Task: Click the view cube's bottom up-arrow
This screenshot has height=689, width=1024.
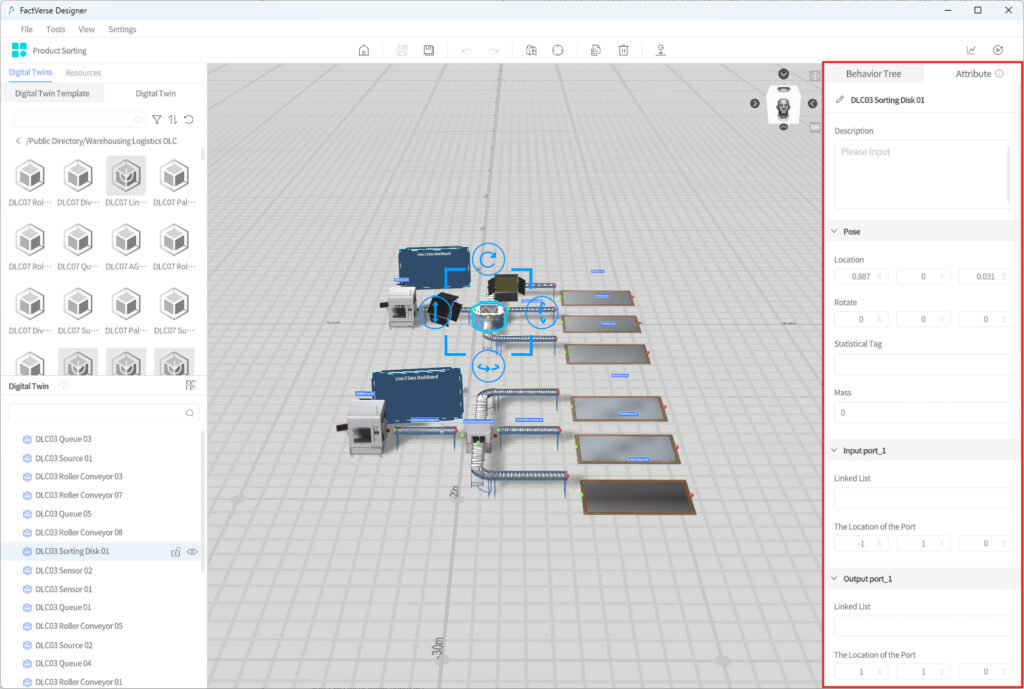Action: coord(784,127)
